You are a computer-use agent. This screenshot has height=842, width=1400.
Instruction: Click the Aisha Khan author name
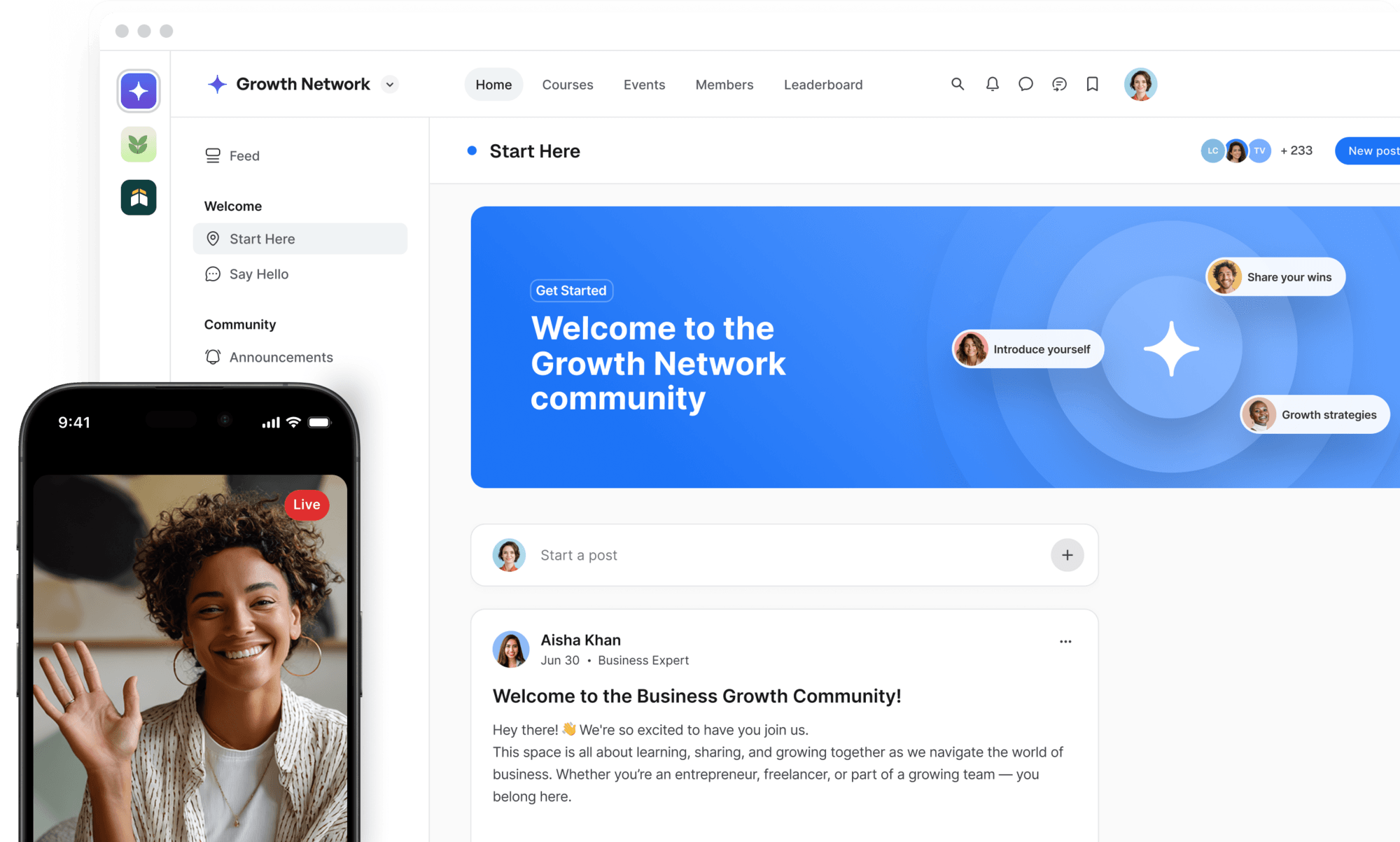[x=580, y=640]
